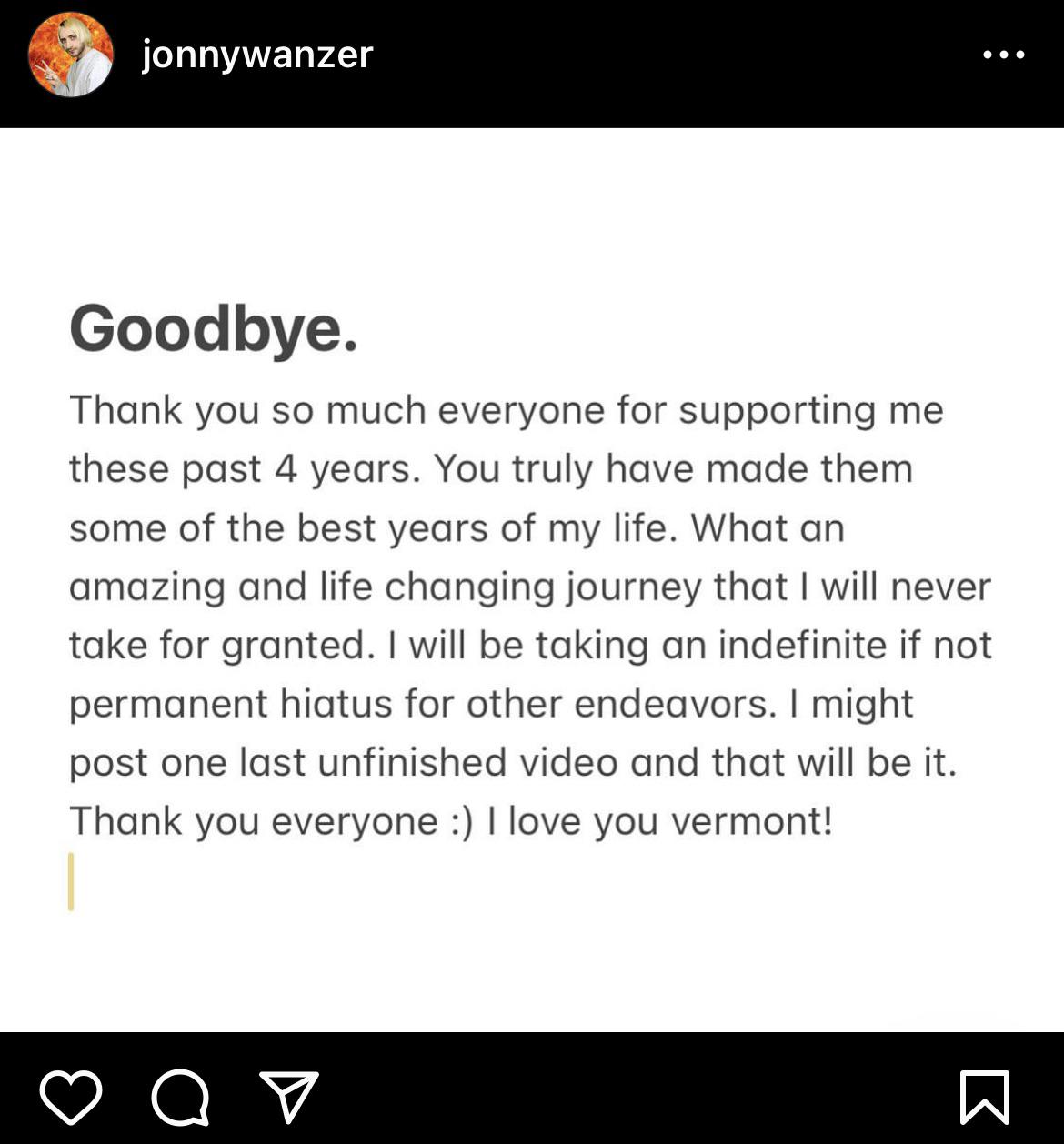Open comments via the speech bubble icon

coord(180,1096)
